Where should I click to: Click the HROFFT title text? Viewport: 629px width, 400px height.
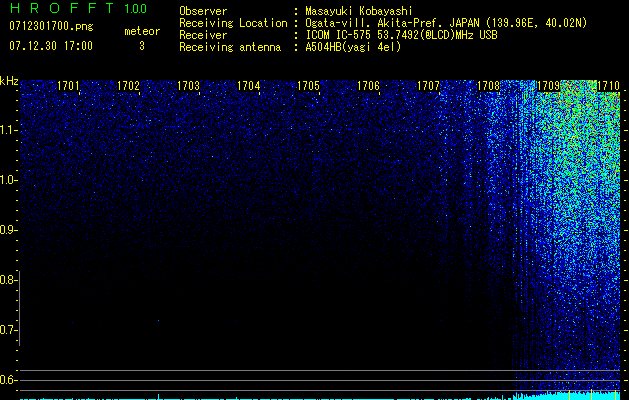click(x=62, y=8)
